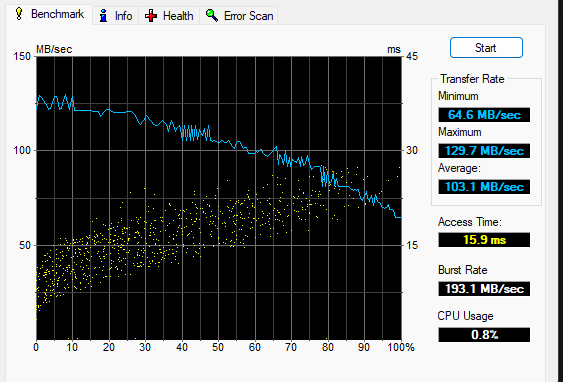Click the blue info icon
Image resolution: width=563 pixels, height=382 pixels.
(x=103, y=16)
